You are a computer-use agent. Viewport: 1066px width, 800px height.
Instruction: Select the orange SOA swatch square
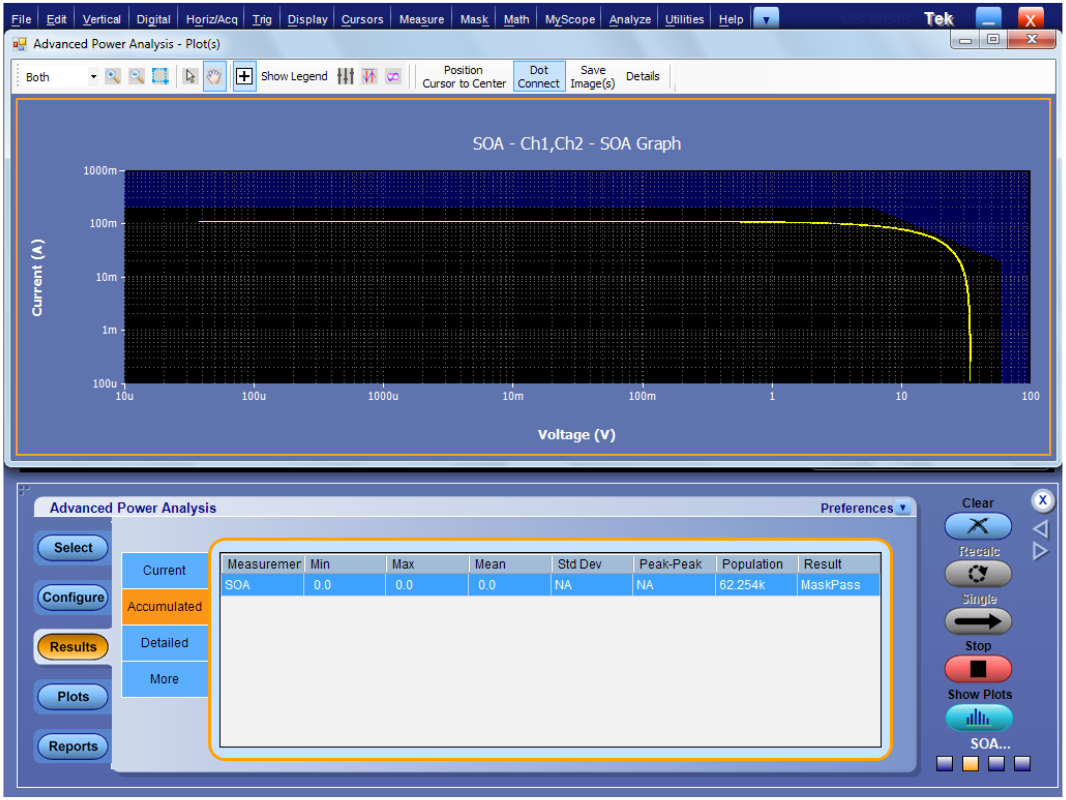click(970, 763)
